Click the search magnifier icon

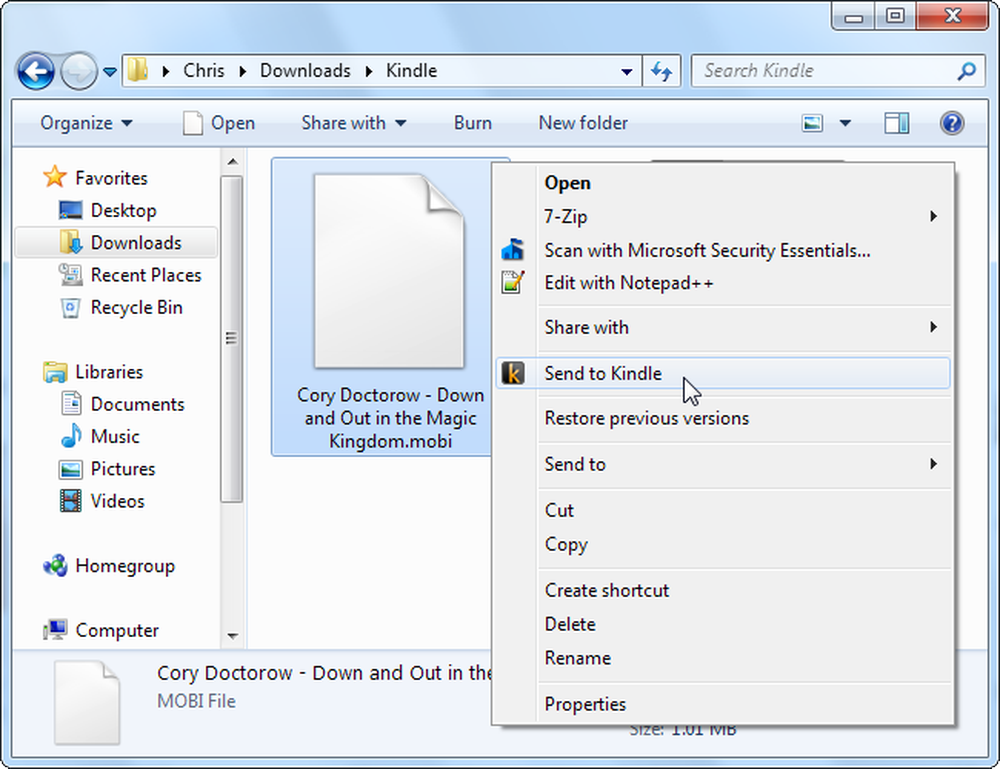967,71
